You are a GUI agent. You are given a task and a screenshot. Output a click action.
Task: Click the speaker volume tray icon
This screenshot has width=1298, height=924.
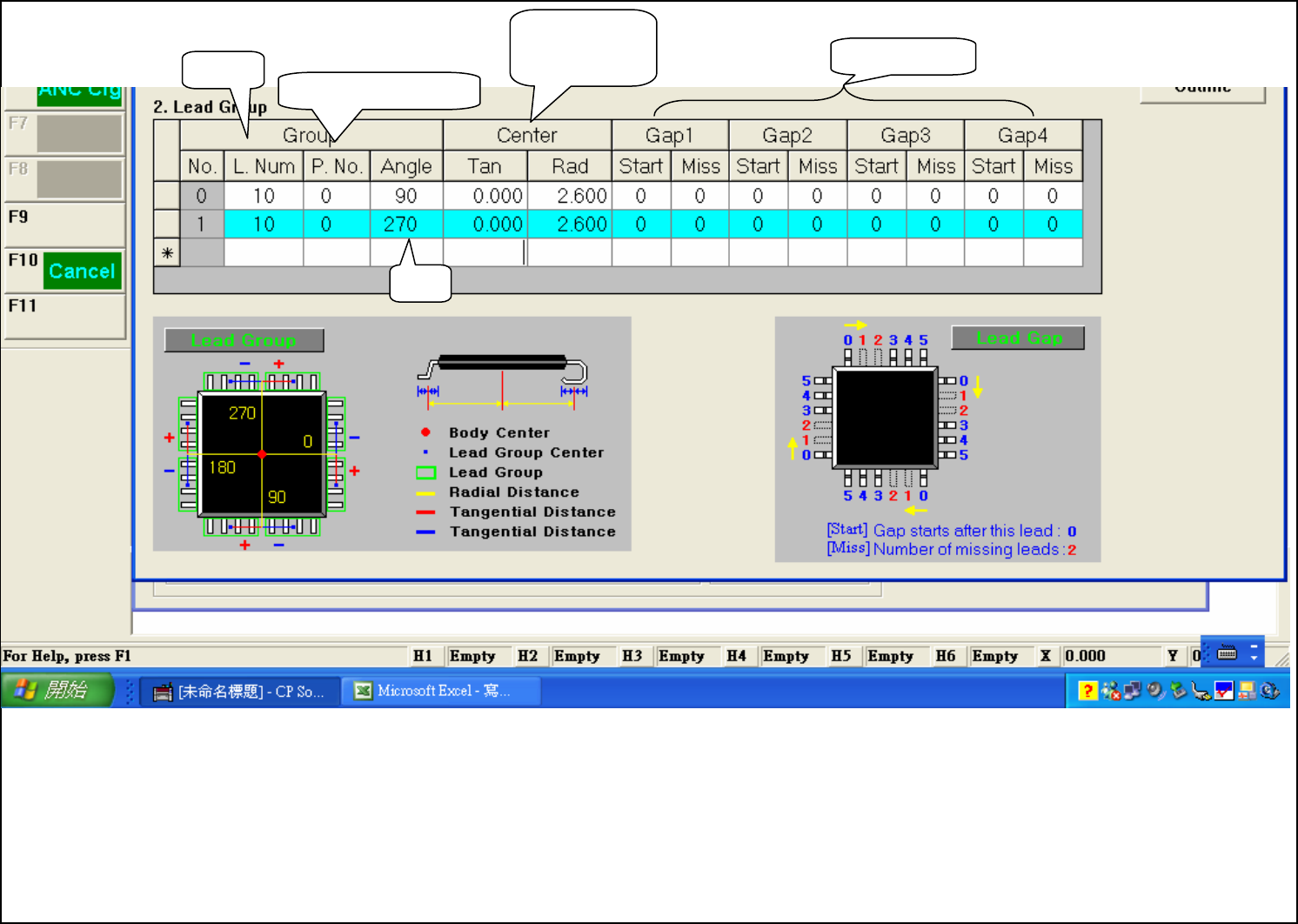(1155, 691)
